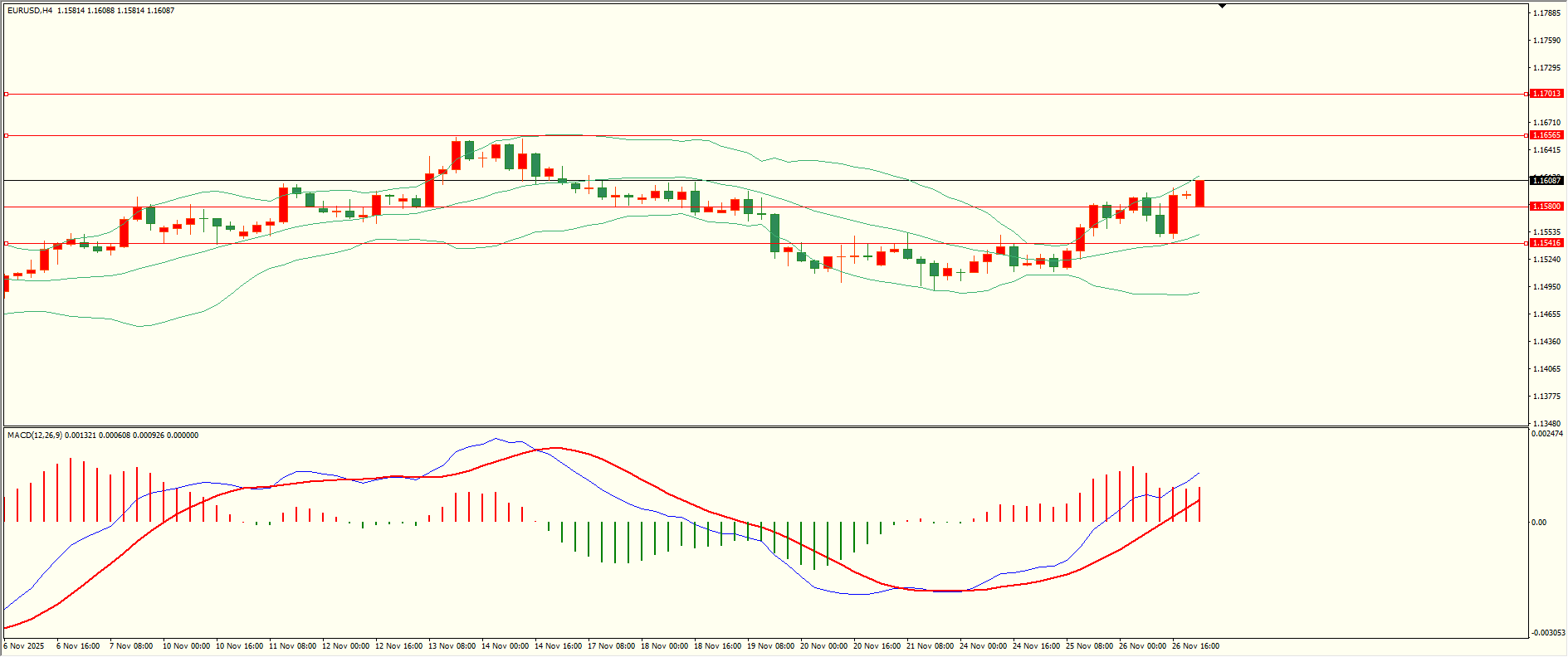This screenshot has width=1568, height=657.
Task: Select left handle of the 1.16565 line
Action: click(7, 135)
